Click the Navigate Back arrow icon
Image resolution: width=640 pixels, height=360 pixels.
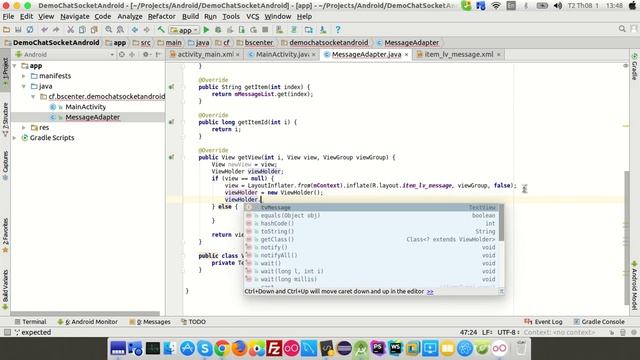tap(135, 30)
